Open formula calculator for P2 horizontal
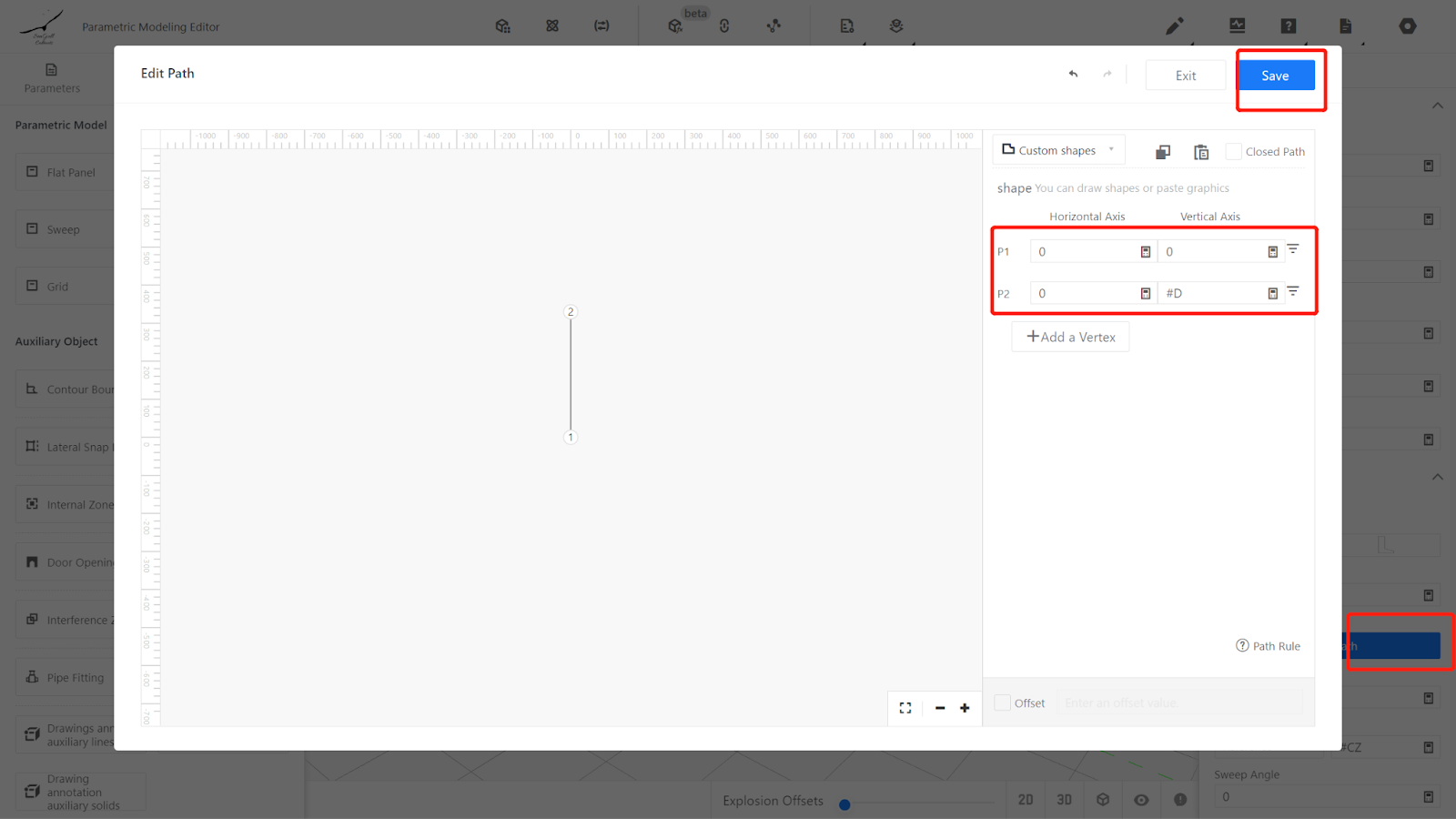This screenshot has height=819, width=1456. [1146, 293]
